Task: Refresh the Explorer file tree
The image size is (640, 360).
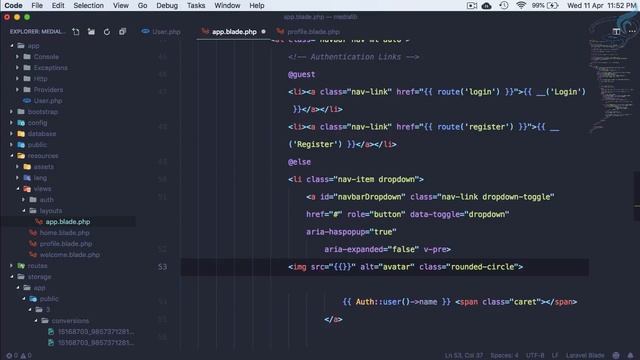Action: pyautogui.click(x=107, y=31)
